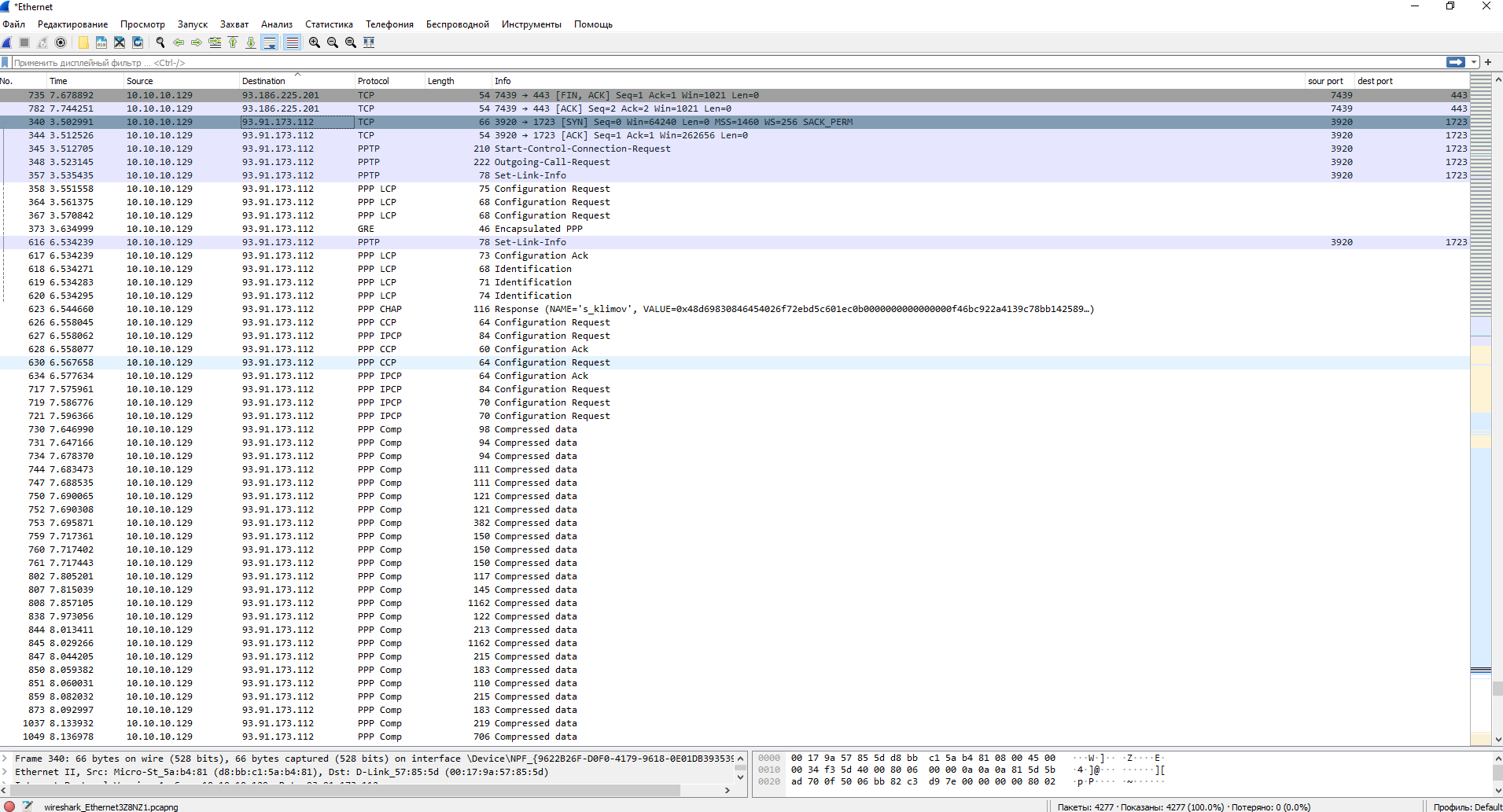Jump to first packet arrow icon
This screenshot has height=812, width=1503.
[233, 42]
